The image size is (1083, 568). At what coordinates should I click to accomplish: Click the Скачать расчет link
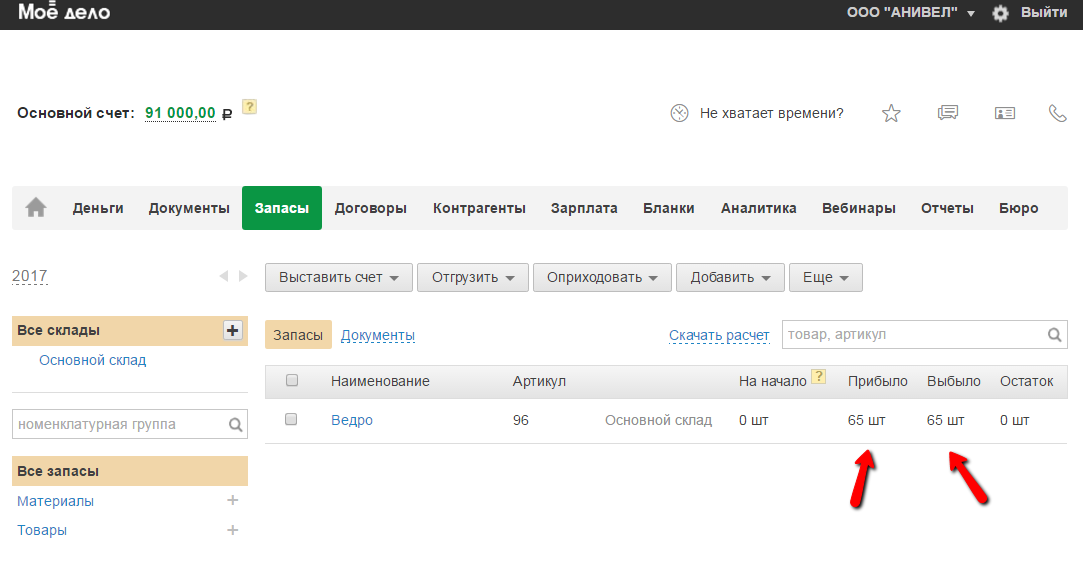[719, 336]
